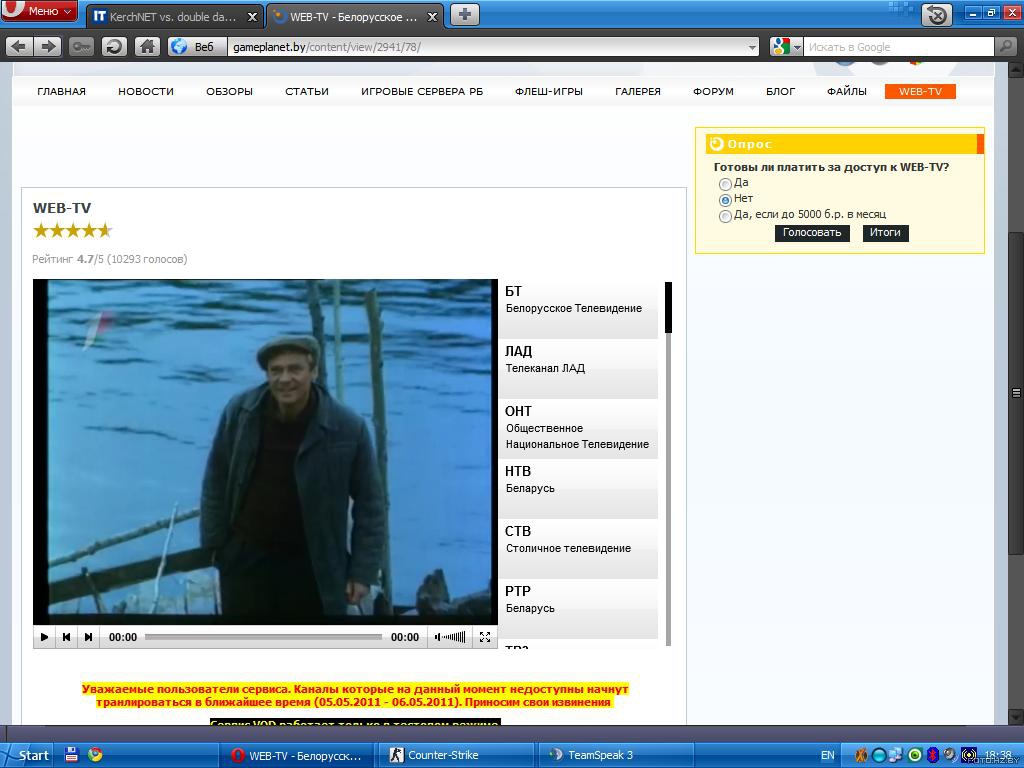The width and height of the screenshot is (1024, 768).
Task: Switch to the KerchNET vs. double tab
Action: click(x=174, y=17)
